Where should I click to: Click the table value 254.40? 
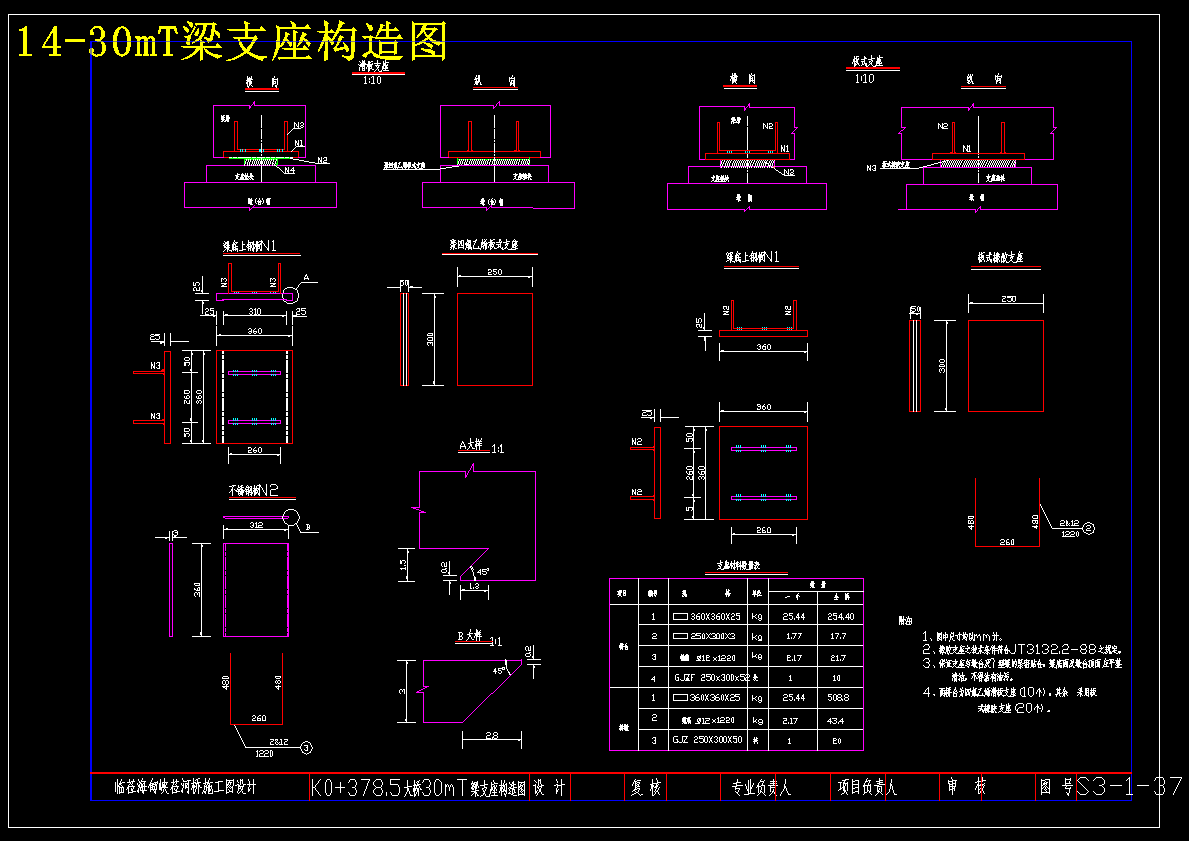[x=840, y=617]
